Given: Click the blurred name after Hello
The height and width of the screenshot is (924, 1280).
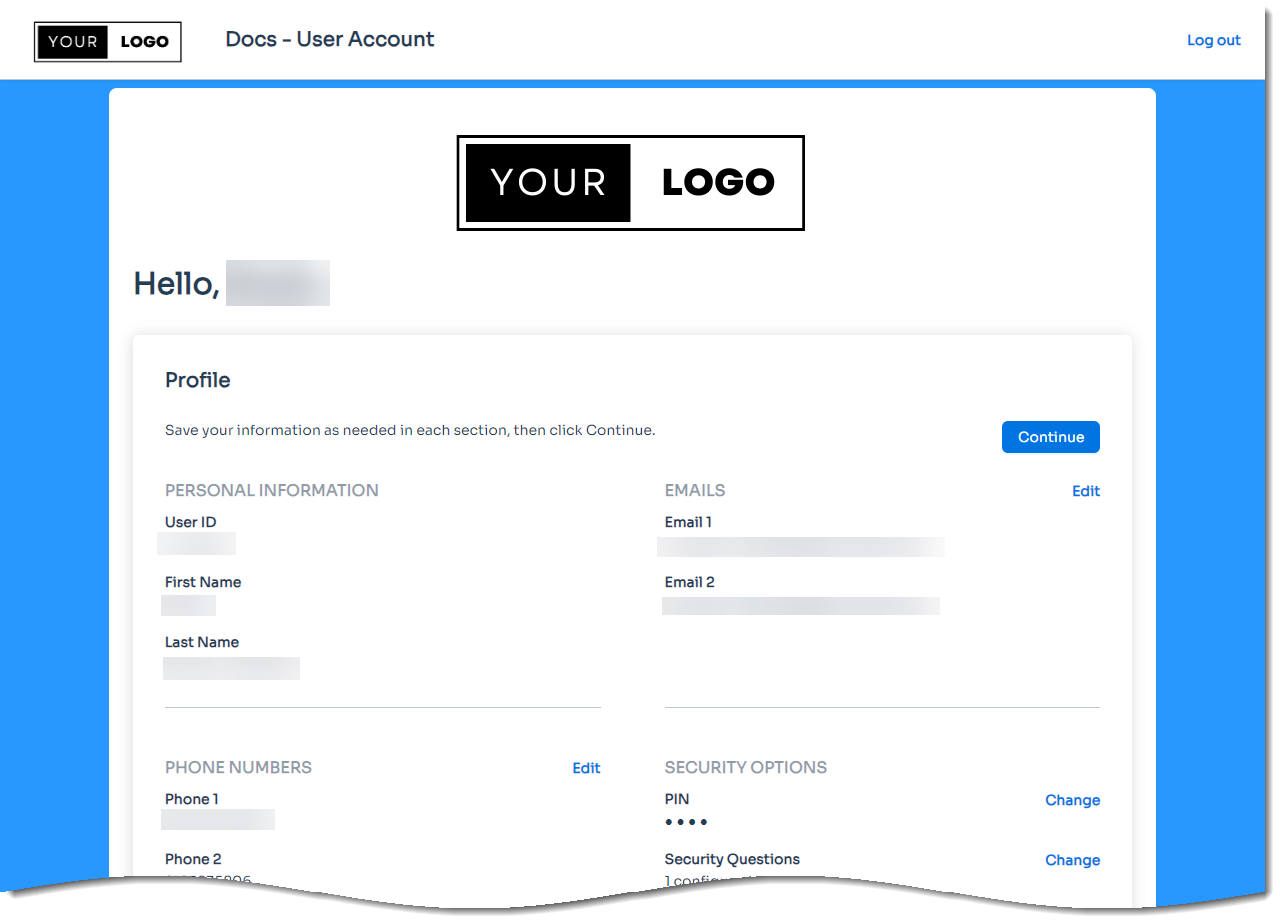Looking at the screenshot, I should click(x=278, y=284).
